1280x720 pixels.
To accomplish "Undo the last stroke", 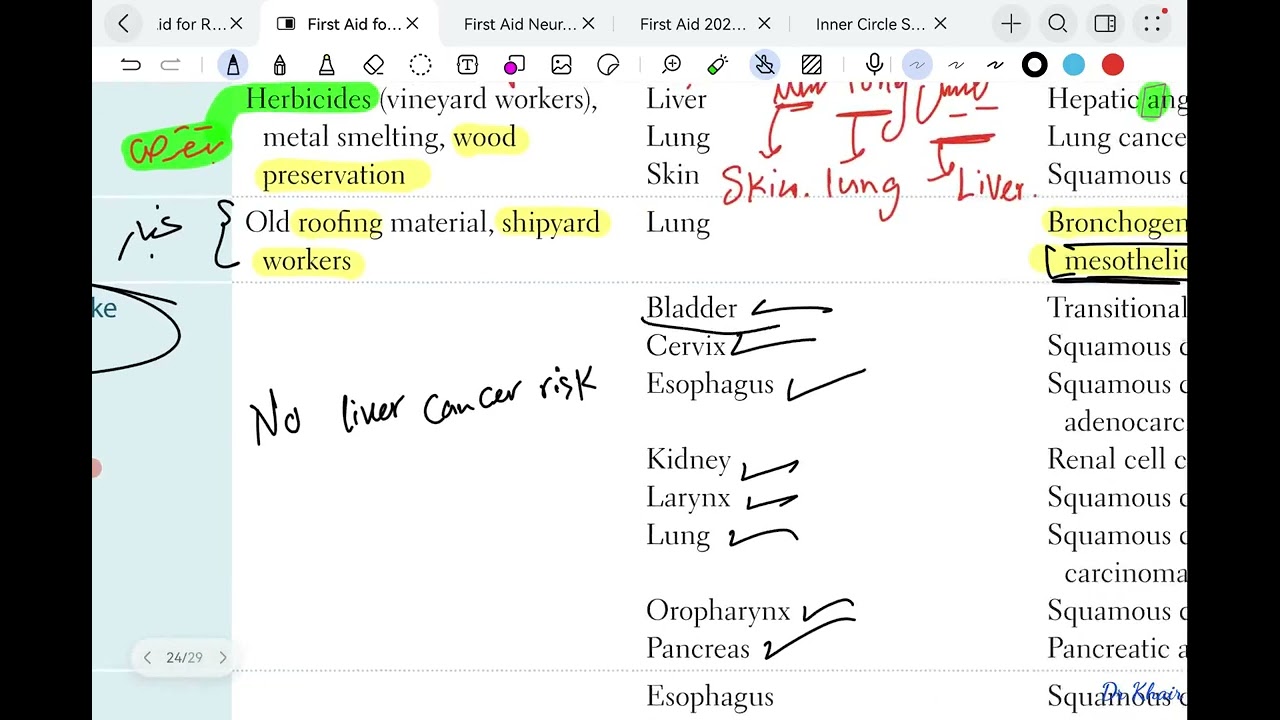I will [131, 65].
